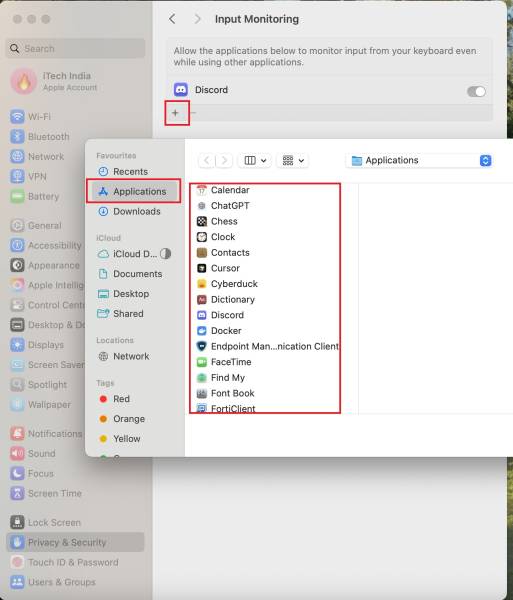
Task: Select Clock app in the list
Action: (x=216, y=237)
